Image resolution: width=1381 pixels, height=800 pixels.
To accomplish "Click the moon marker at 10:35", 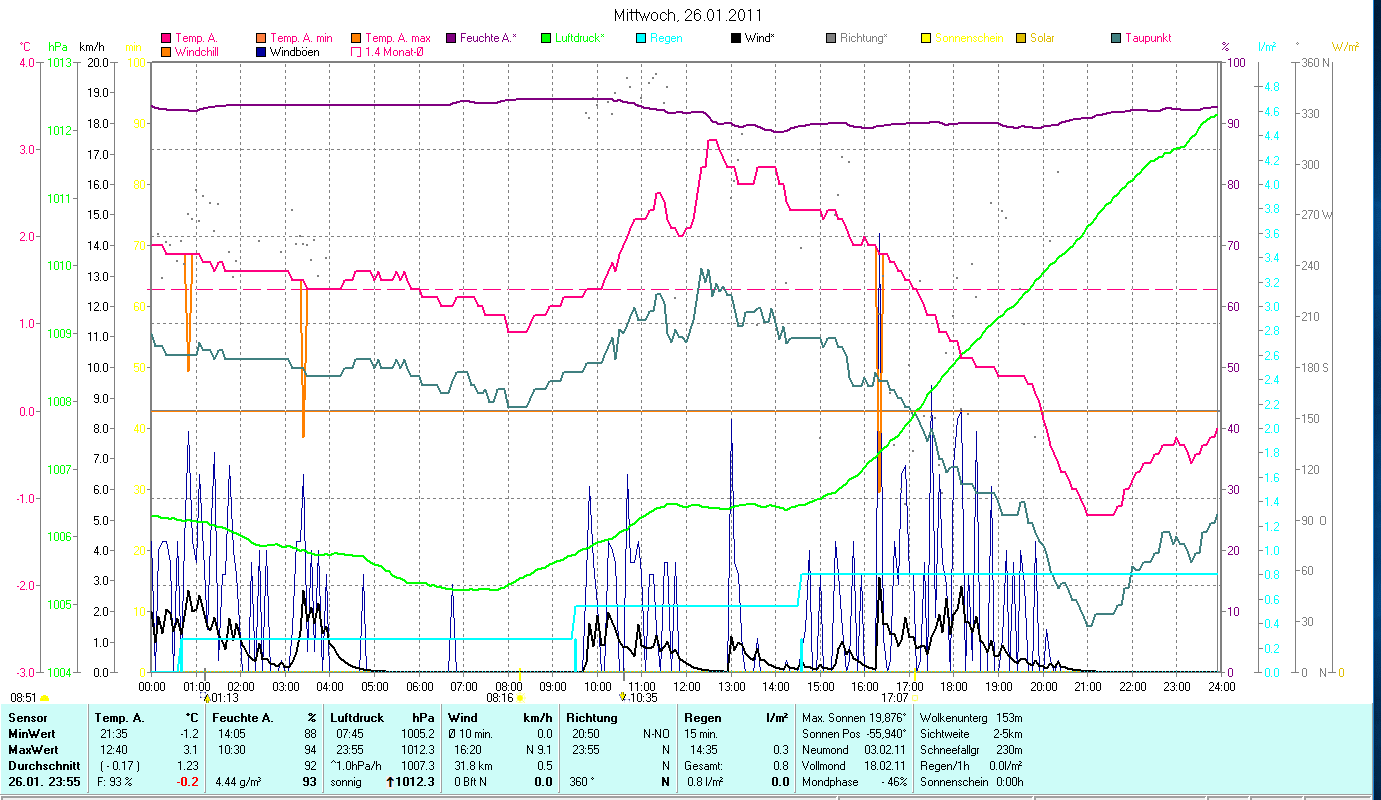I will pos(623,697).
